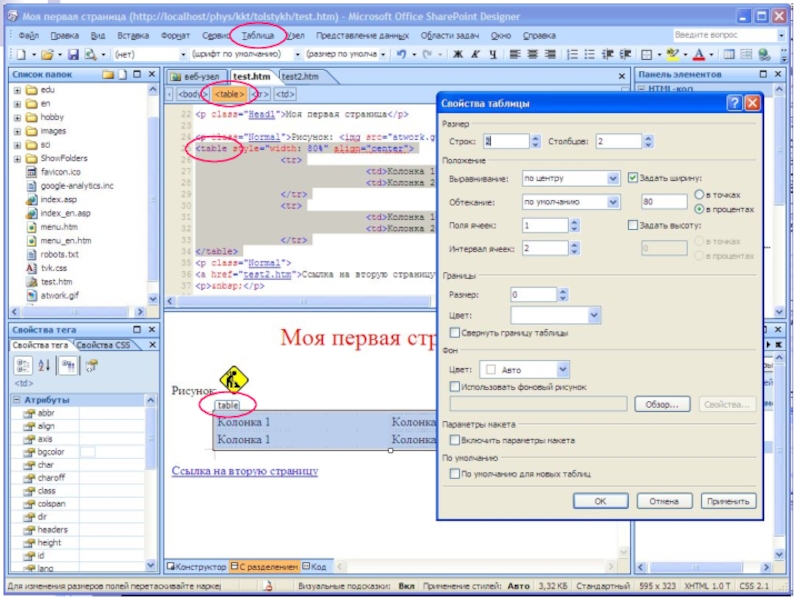Align text left in the toolbar
The image size is (800, 600).
click(x=515, y=54)
